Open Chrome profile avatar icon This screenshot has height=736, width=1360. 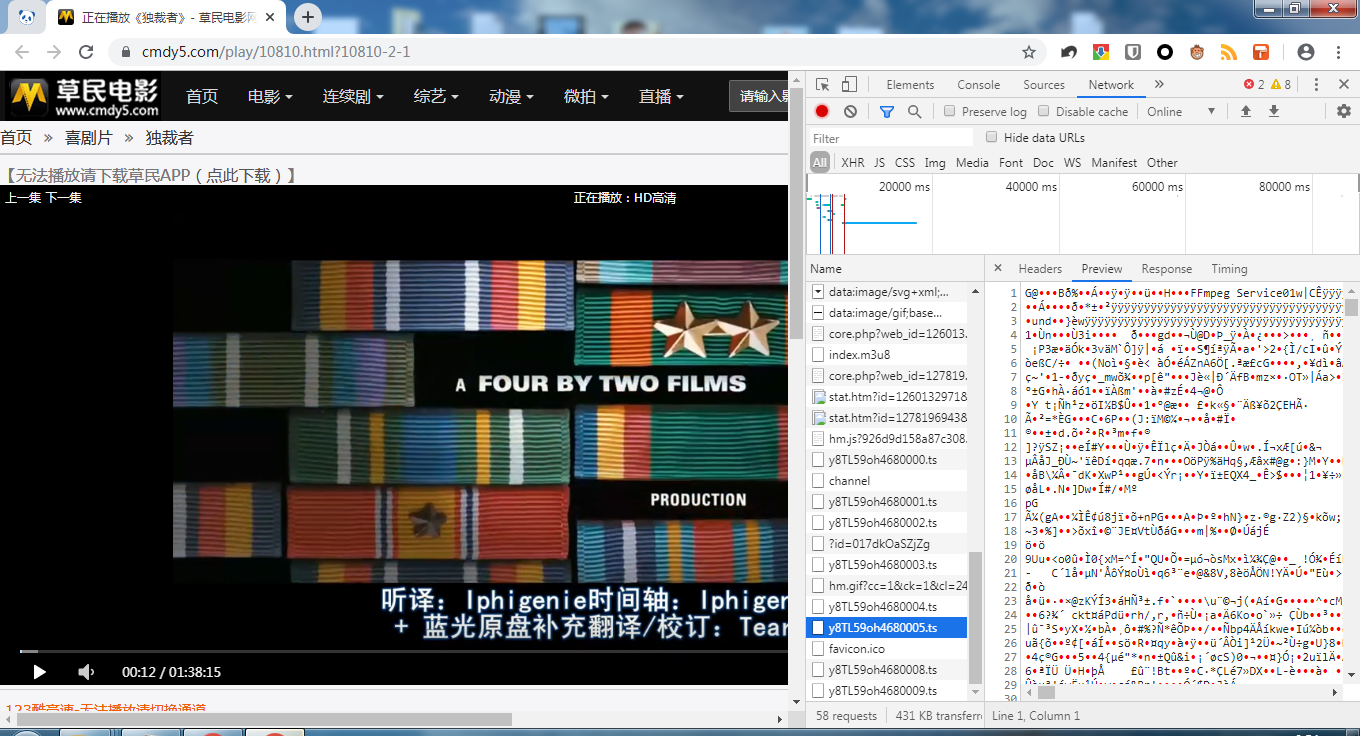pos(1305,52)
